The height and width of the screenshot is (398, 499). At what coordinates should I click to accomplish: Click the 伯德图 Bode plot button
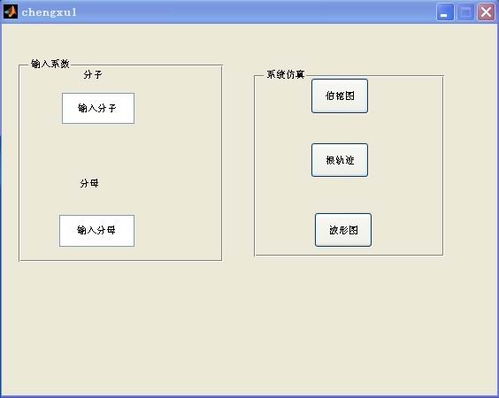pyautogui.click(x=340, y=96)
